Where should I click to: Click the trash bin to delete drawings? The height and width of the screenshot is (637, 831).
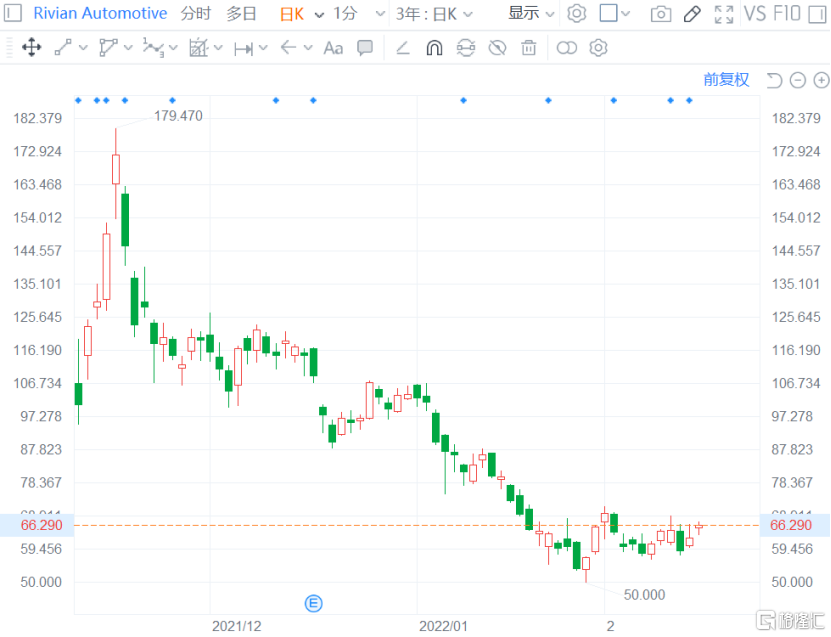pos(529,48)
